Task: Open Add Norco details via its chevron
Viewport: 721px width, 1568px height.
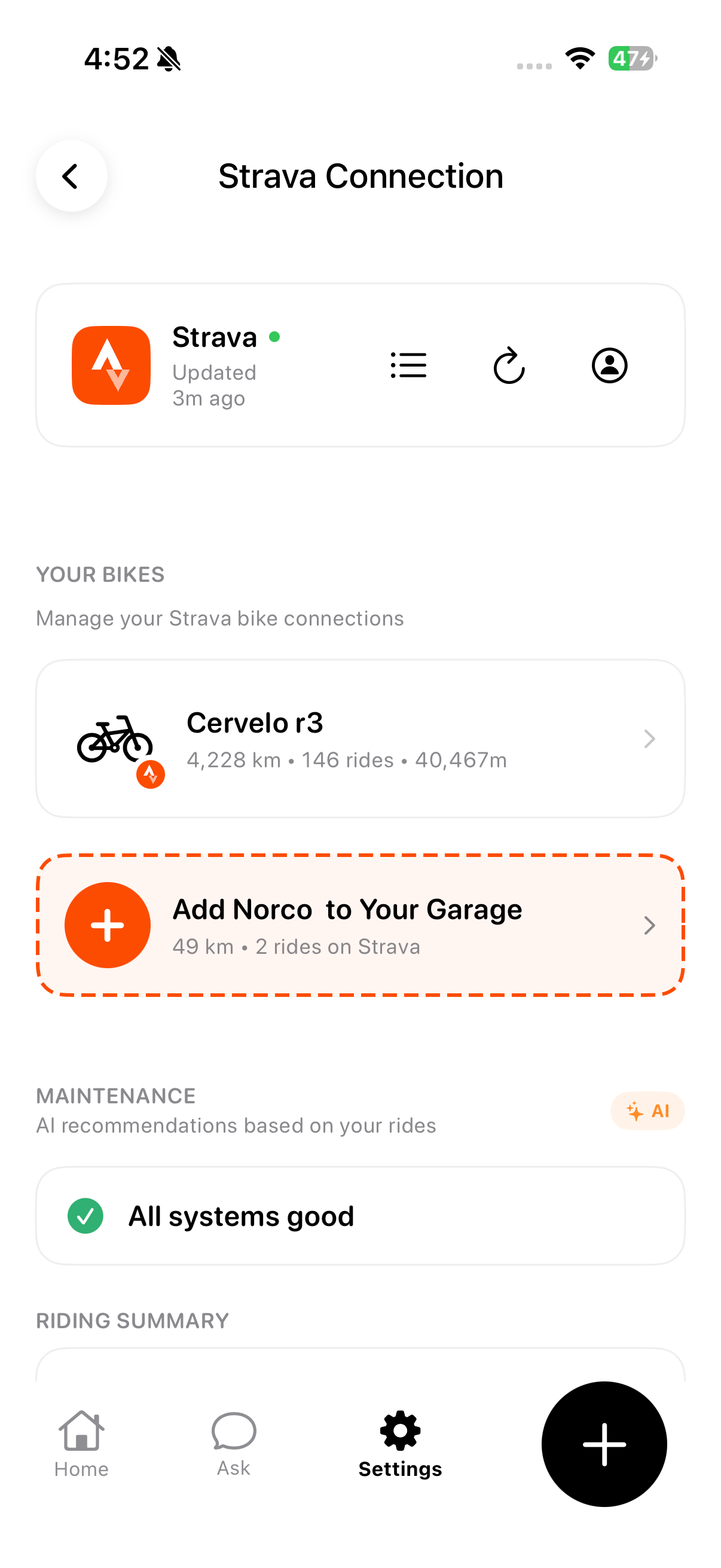Action: point(650,925)
